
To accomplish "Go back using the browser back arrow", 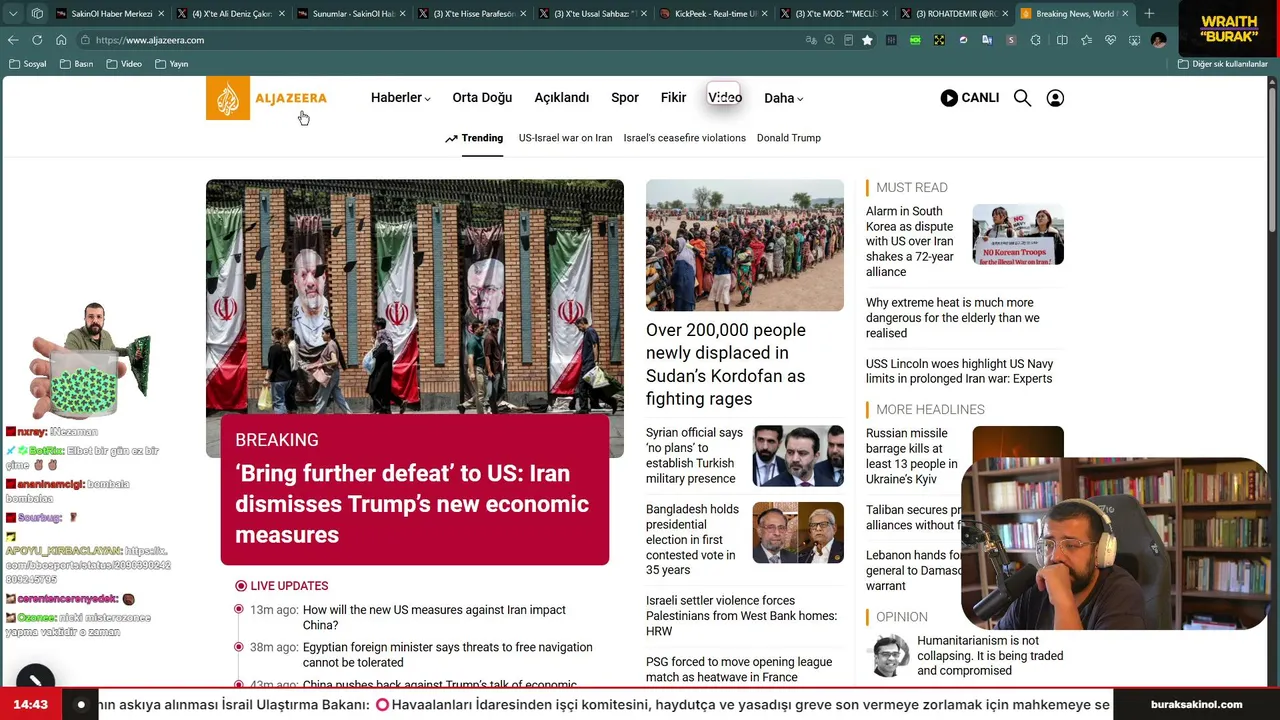I will point(13,40).
